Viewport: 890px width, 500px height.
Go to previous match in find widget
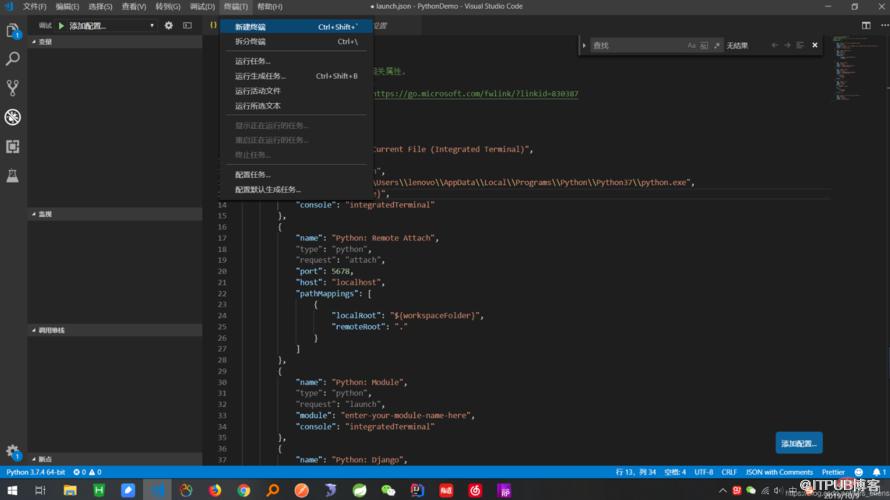click(775, 45)
